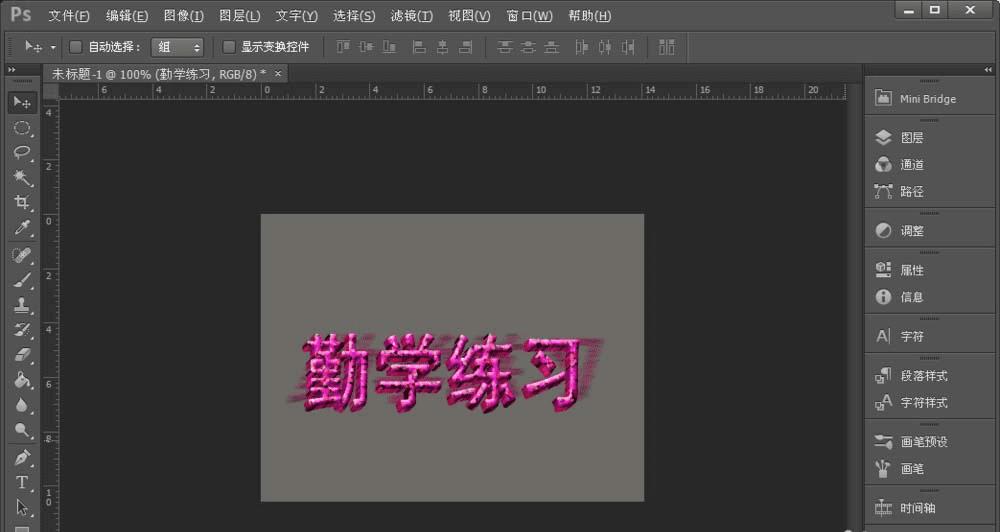Image resolution: width=1000 pixels, height=532 pixels.
Task: Select the Horizontal Type tool
Action: coord(22,483)
